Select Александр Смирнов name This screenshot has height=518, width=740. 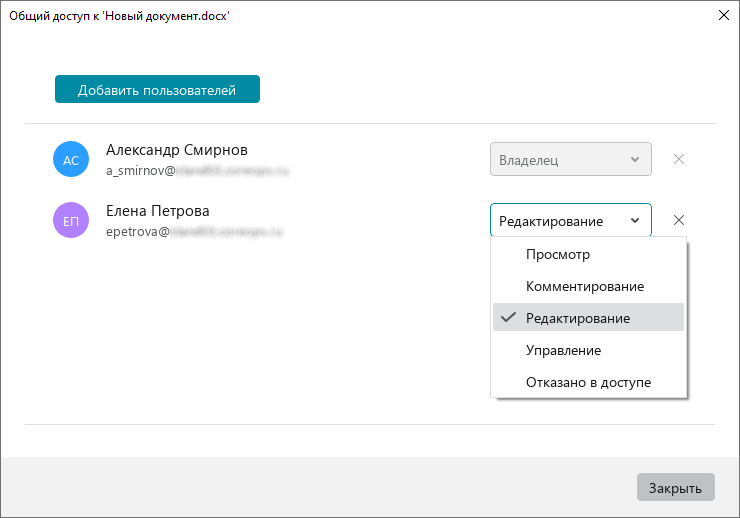177,150
